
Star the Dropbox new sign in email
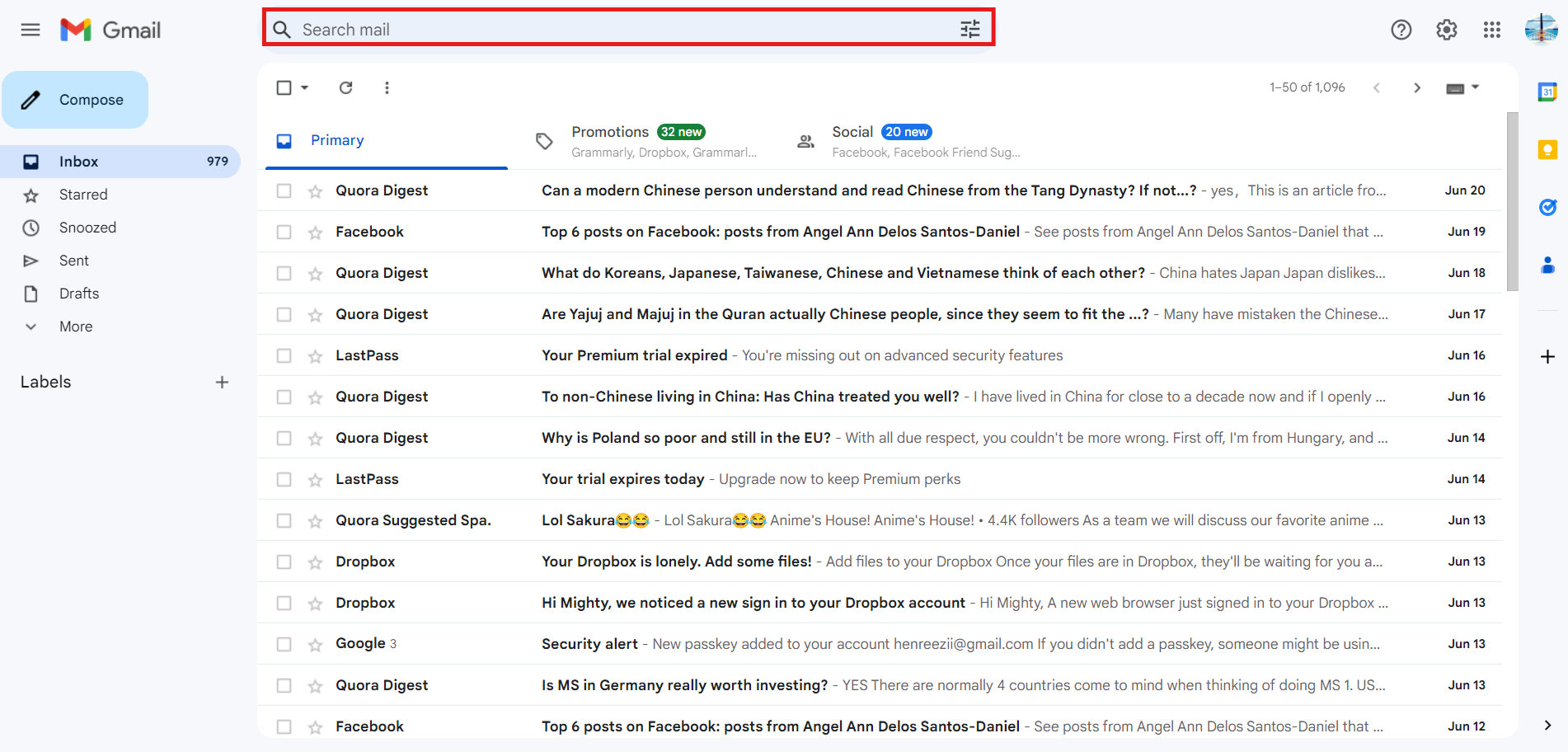pyautogui.click(x=315, y=604)
